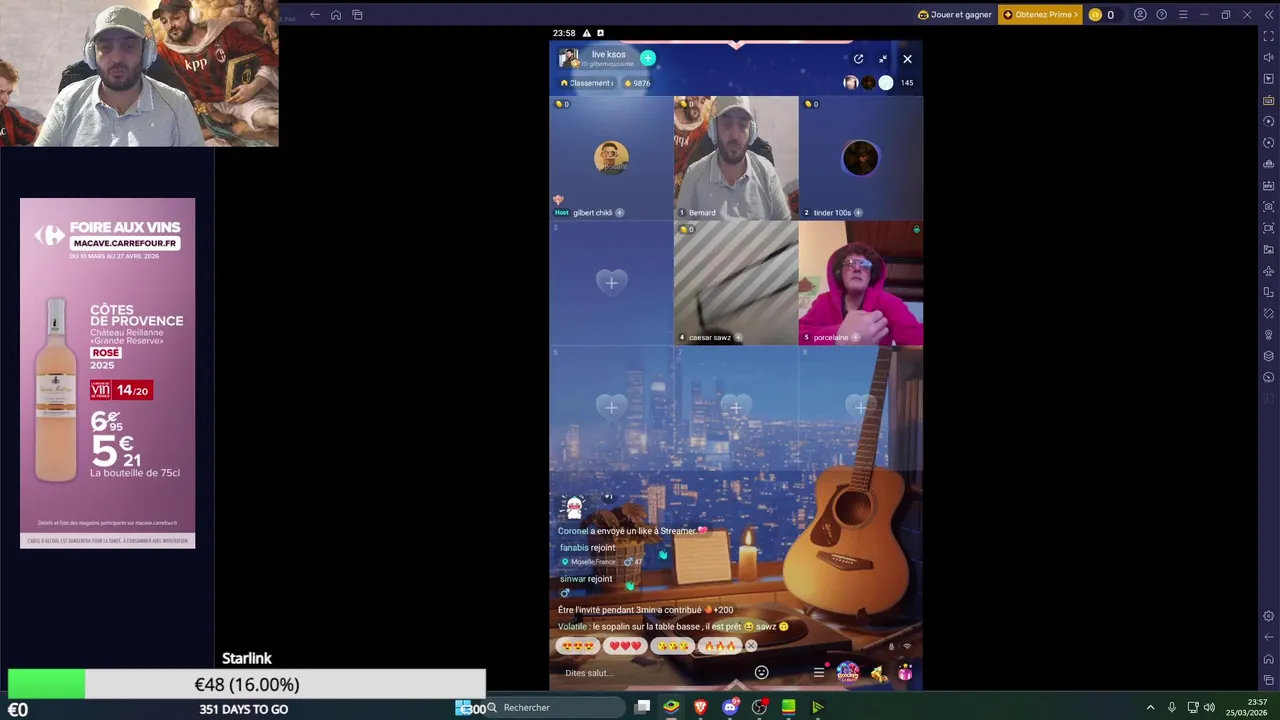Follow live ksos with plus button
1280x720 pixels.
(648, 58)
